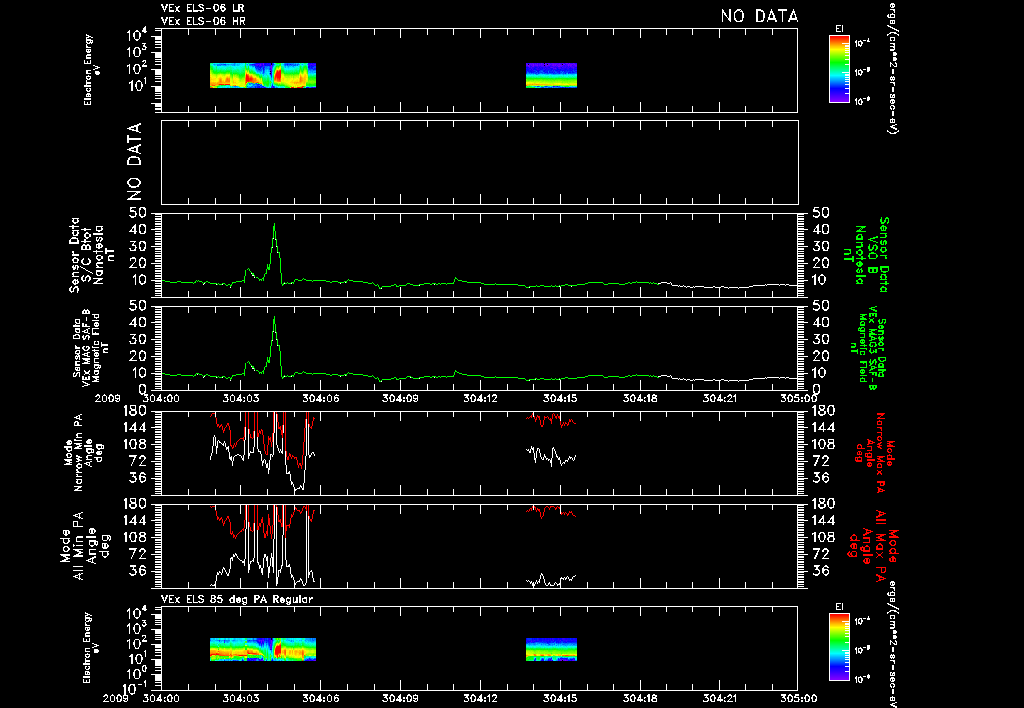Screen dimensions: 1024x708
Task: Click the "Electron Energy eV" label of bottom panel
Action: [x=93, y=647]
